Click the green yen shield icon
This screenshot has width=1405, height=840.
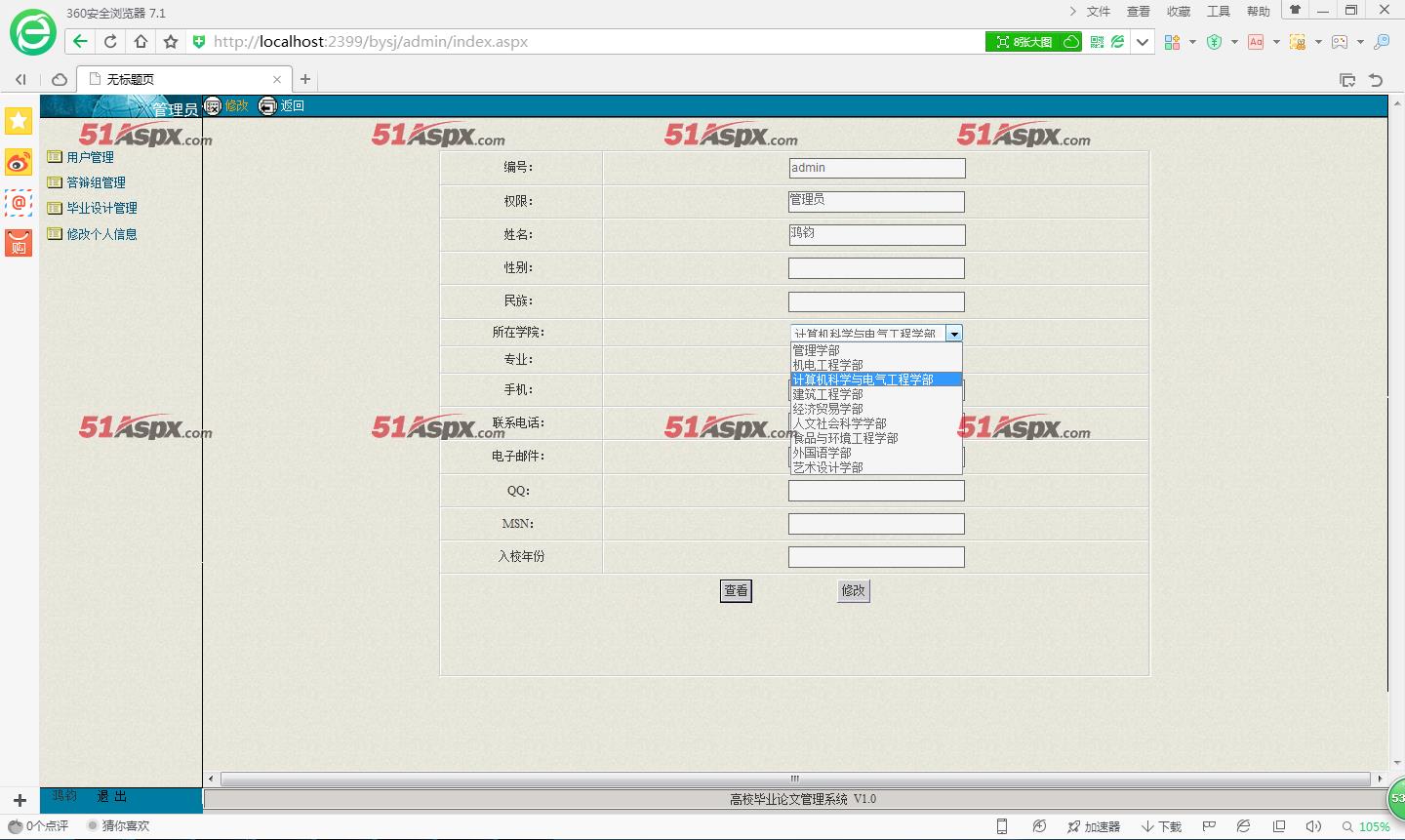pos(1214,42)
